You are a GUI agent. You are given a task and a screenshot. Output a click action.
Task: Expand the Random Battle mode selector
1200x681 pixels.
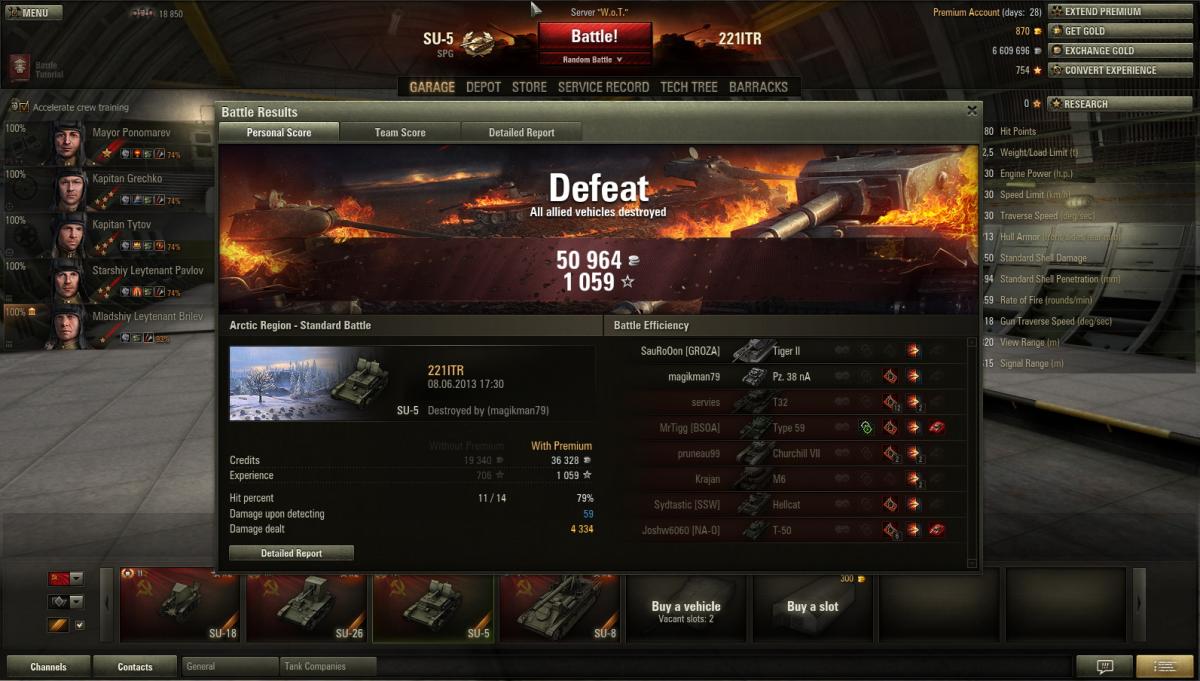pyautogui.click(x=595, y=60)
